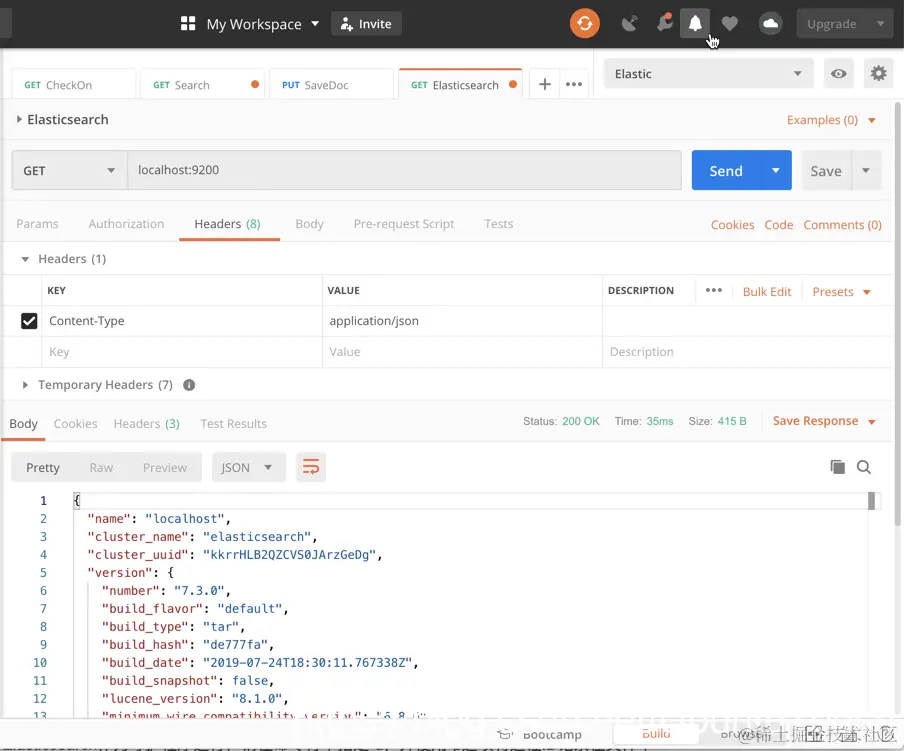Click the empty Description header field
The image size is (904, 751).
[747, 352]
